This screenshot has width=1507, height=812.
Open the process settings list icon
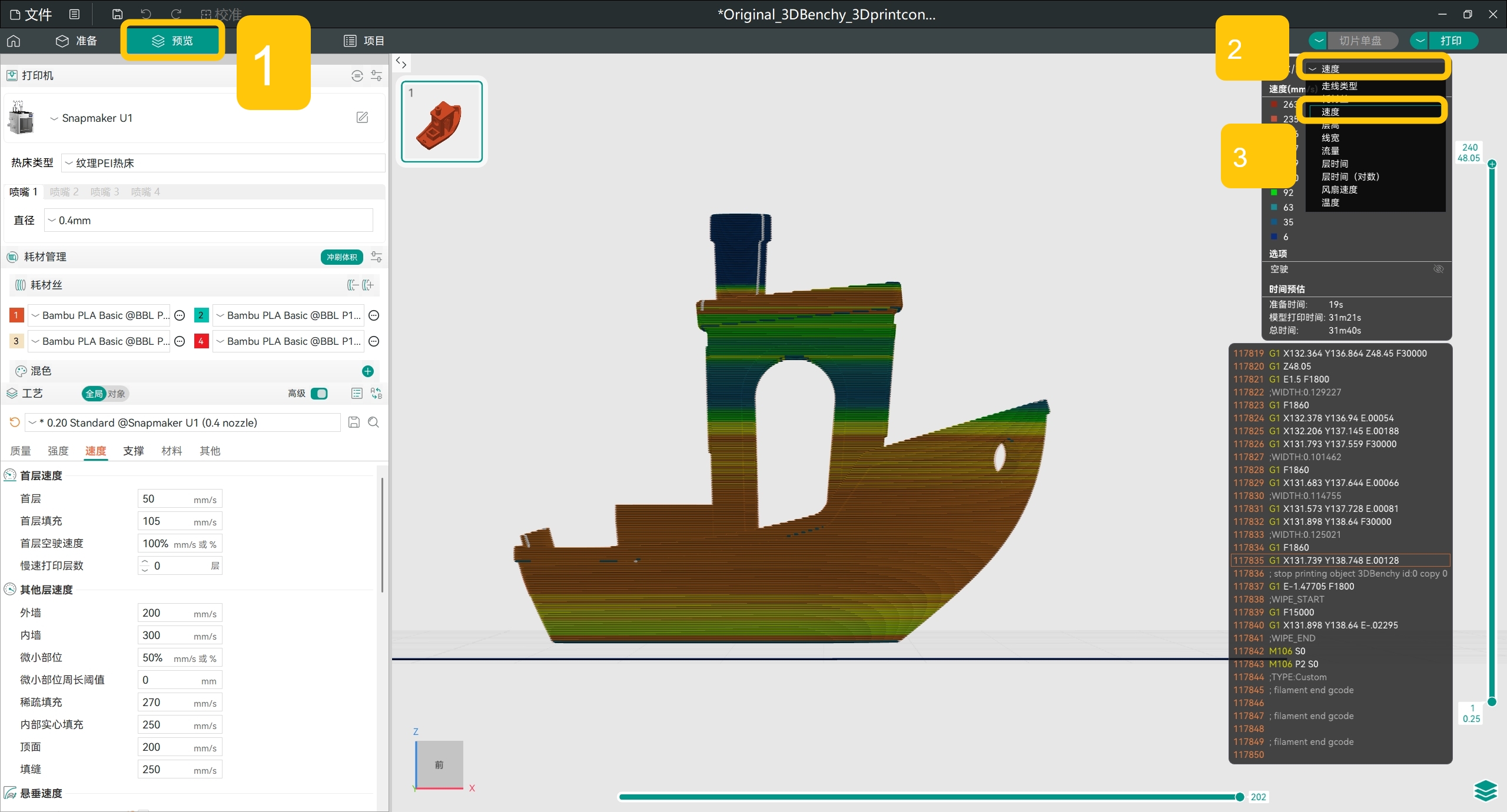(357, 393)
